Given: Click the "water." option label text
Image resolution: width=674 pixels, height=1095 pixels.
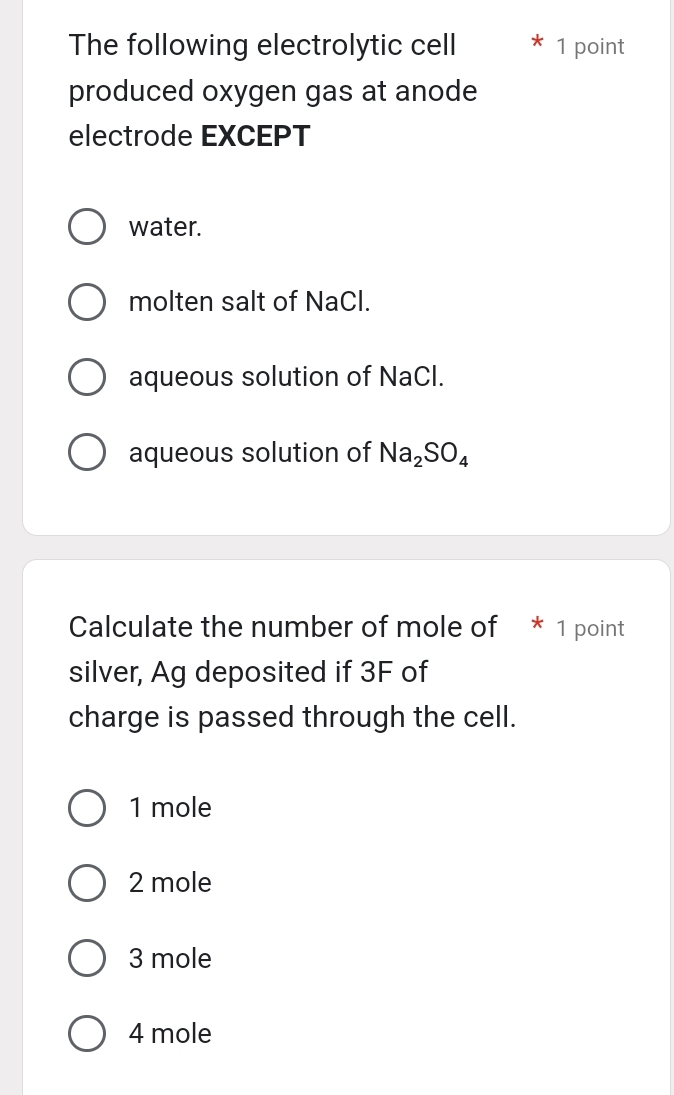Looking at the screenshot, I should (165, 226).
